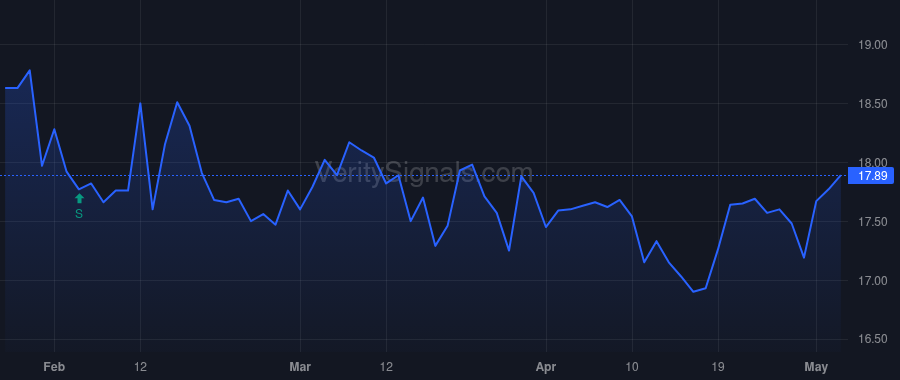
Task: Click the green S letter under the arrow
Action: (x=79, y=214)
